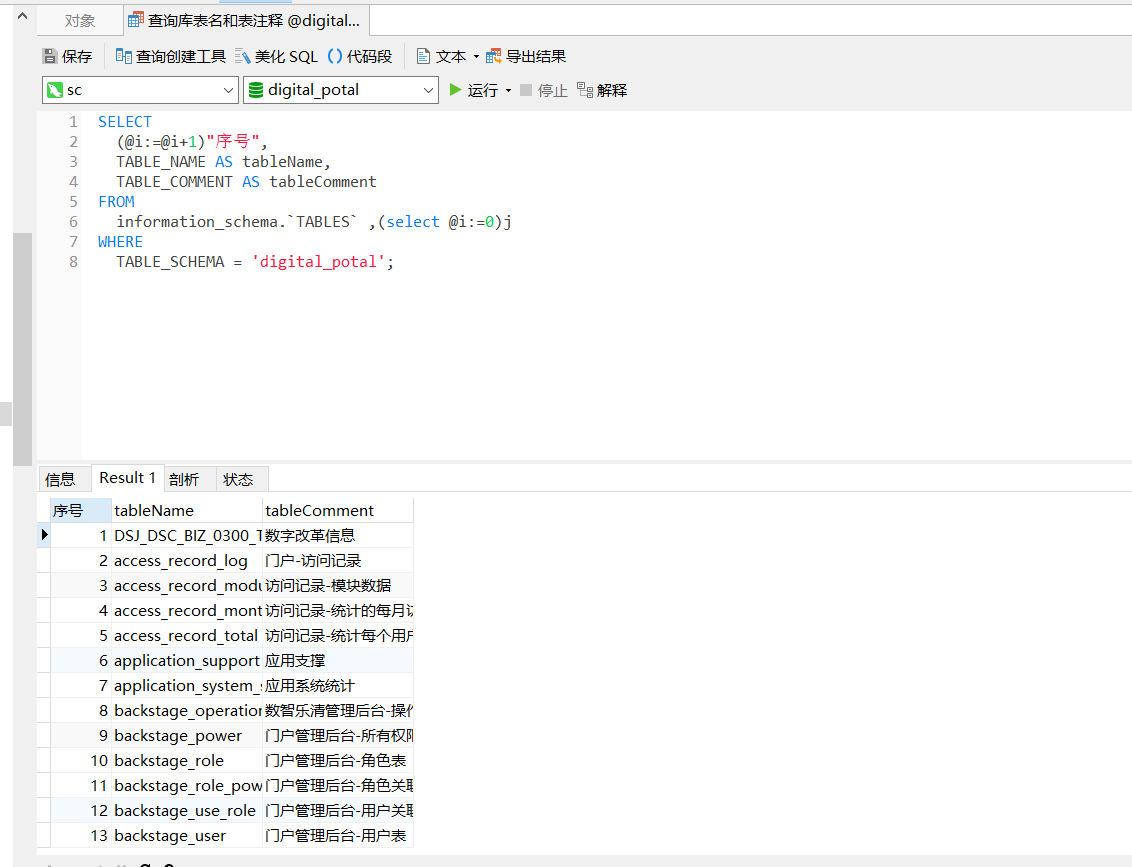Viewport: 1132px width, 867px height.
Task: Click the 解释 explain icon
Action: pos(585,89)
